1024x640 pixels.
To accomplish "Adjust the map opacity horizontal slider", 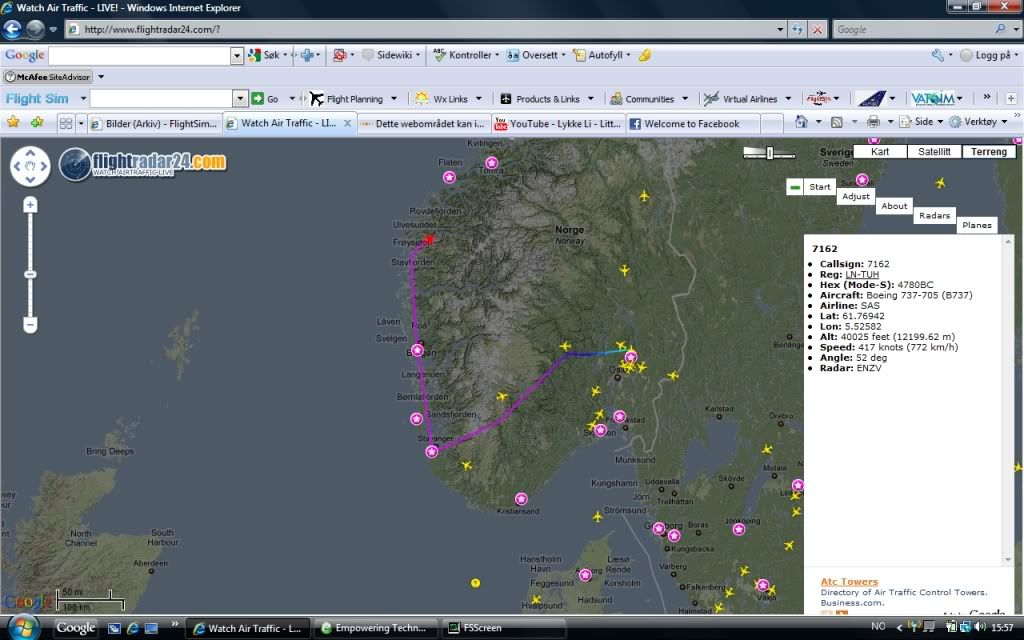I will [x=769, y=153].
